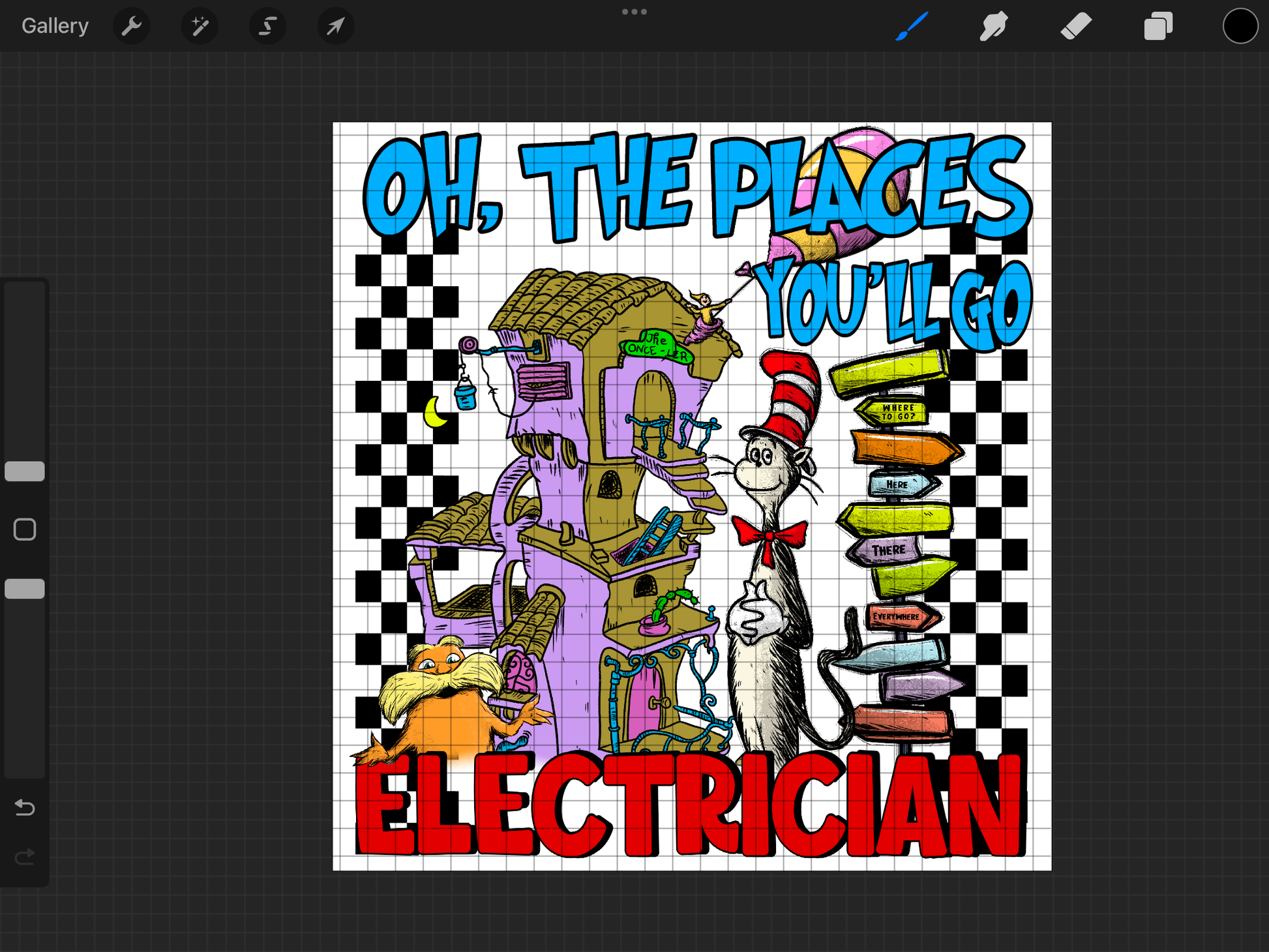This screenshot has width=1269, height=952.
Task: Select the Eraser tool
Action: [1076, 26]
